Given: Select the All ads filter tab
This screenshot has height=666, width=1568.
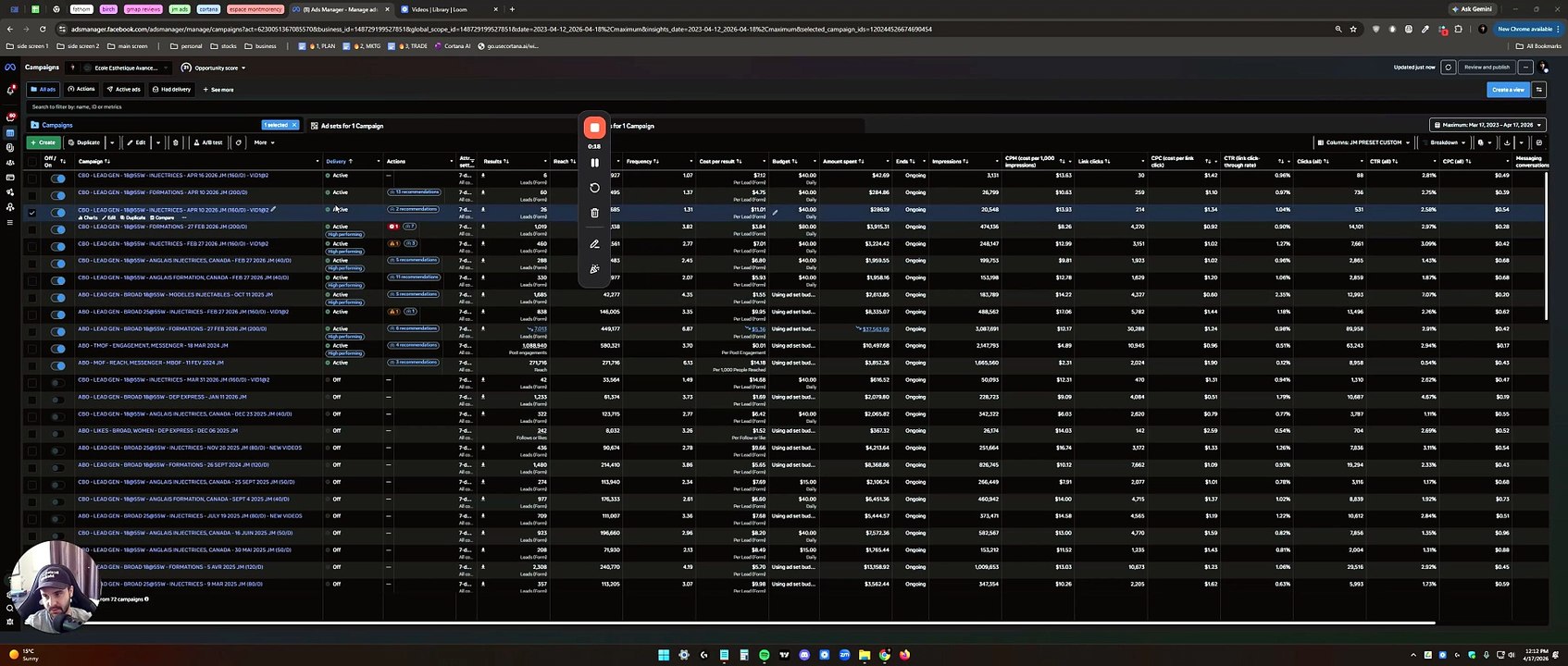Looking at the screenshot, I should [x=44, y=90].
